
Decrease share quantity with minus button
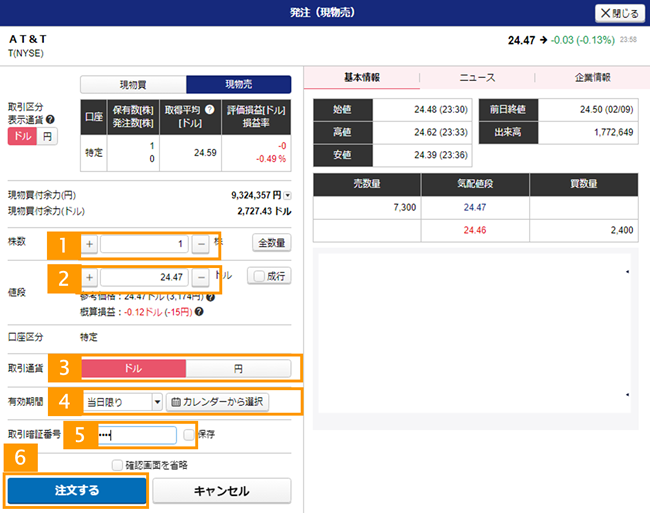coord(201,244)
